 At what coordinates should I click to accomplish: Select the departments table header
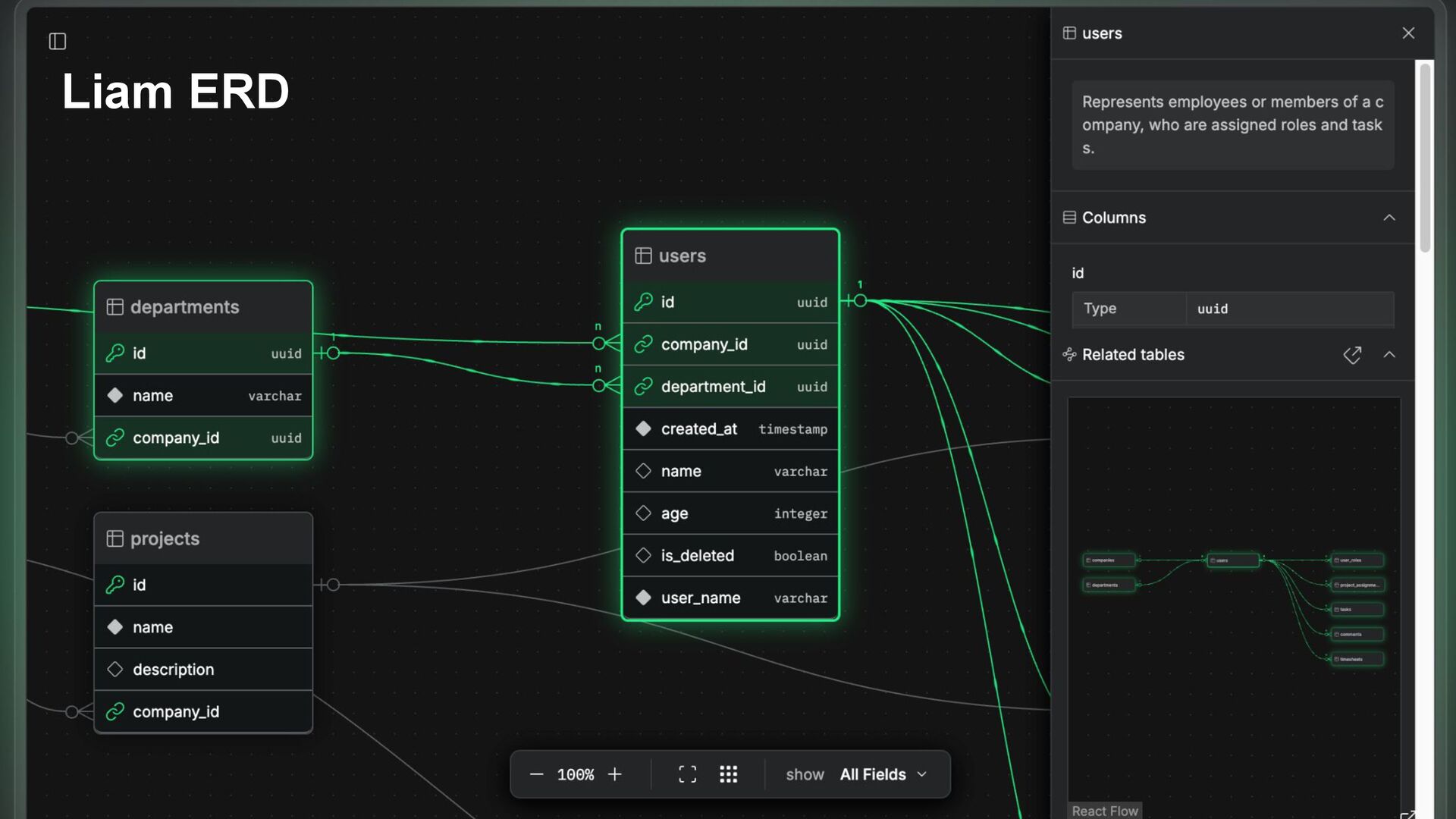[x=203, y=307]
